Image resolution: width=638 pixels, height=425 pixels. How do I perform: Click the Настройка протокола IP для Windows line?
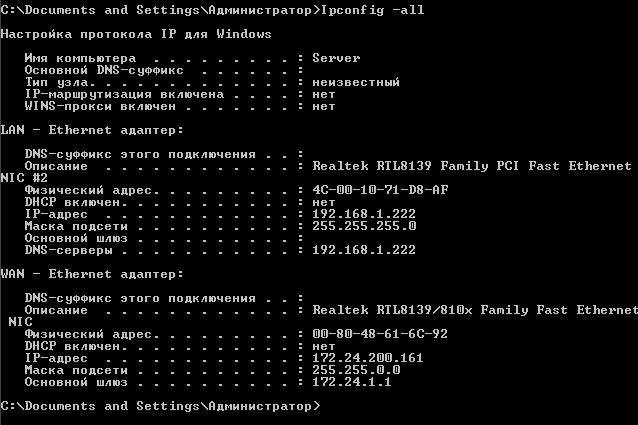[x=136, y=34]
